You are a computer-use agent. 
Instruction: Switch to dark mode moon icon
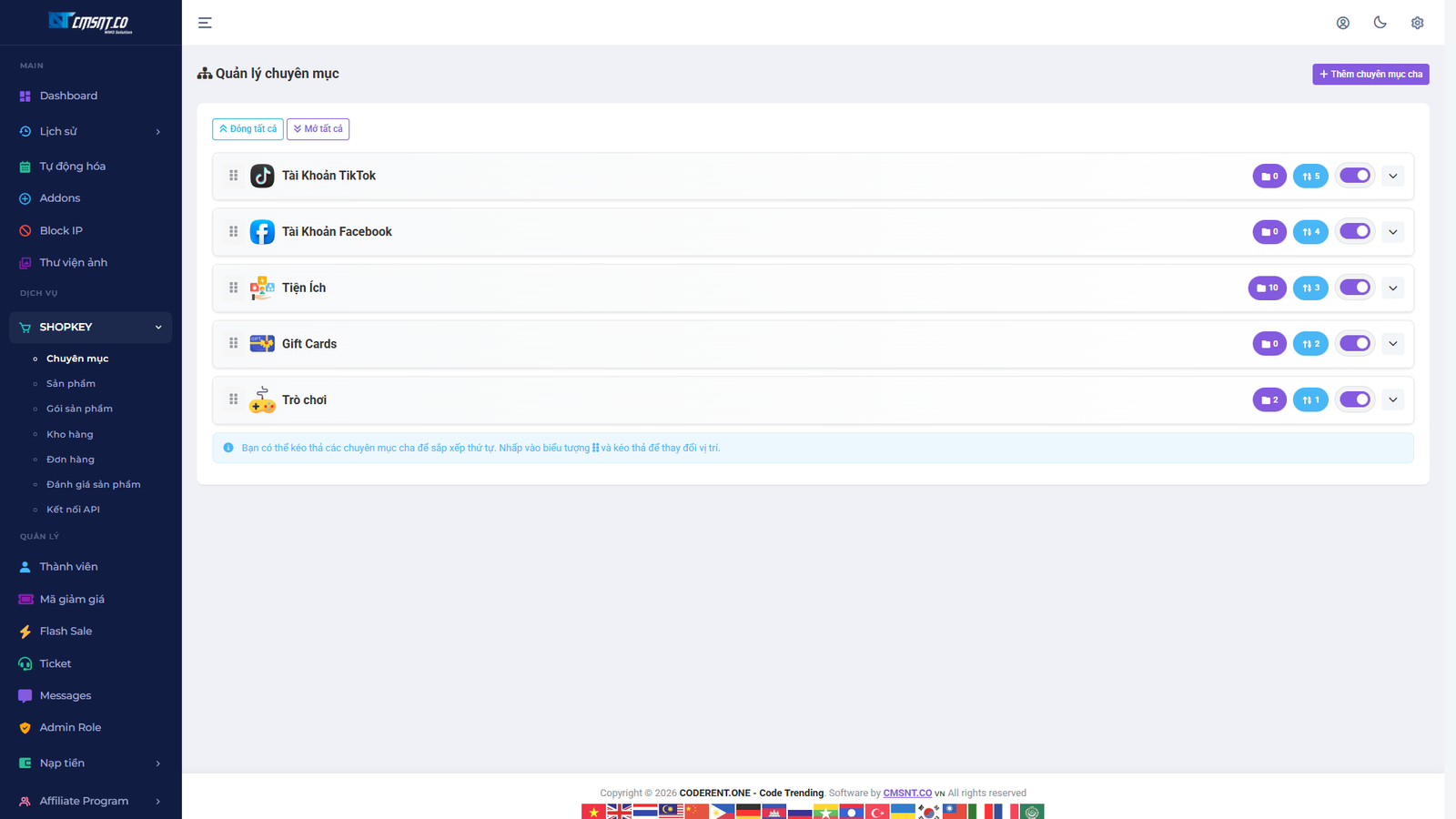1380,23
